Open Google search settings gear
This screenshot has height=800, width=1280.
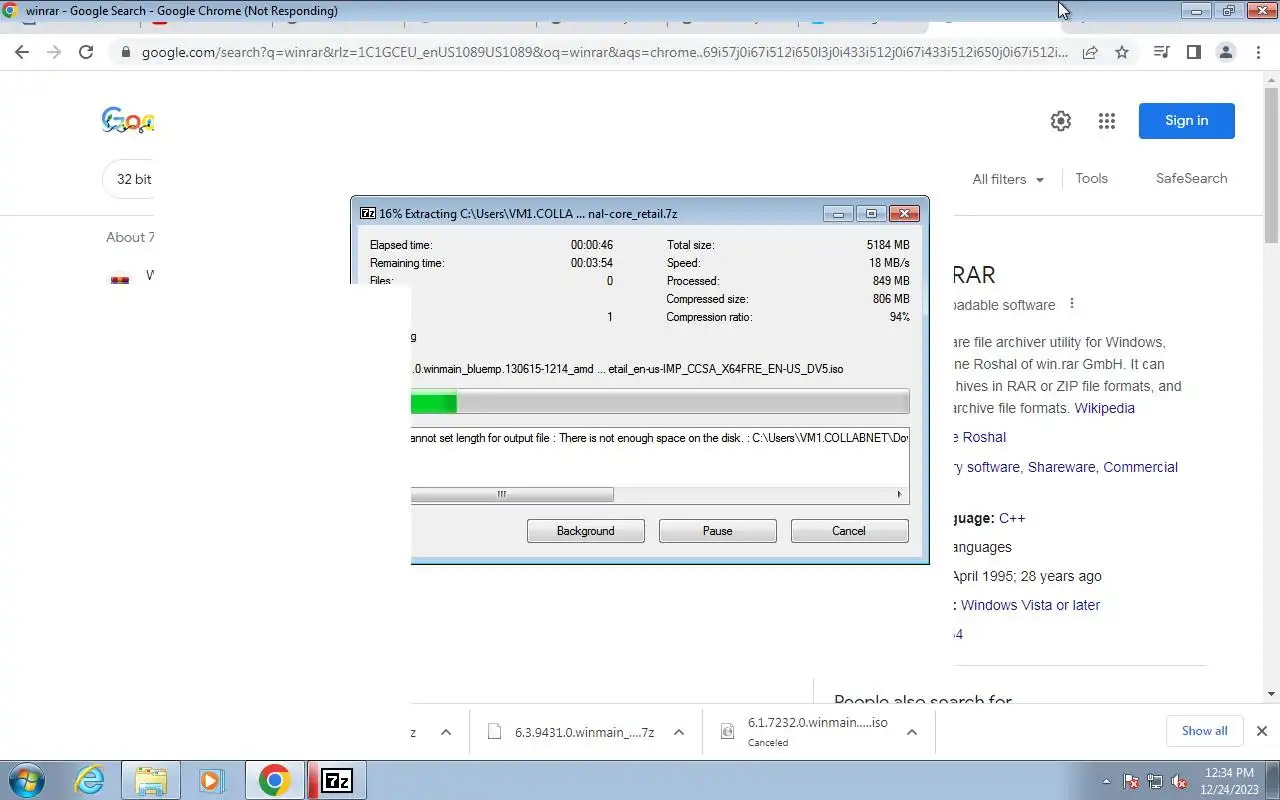[1061, 121]
